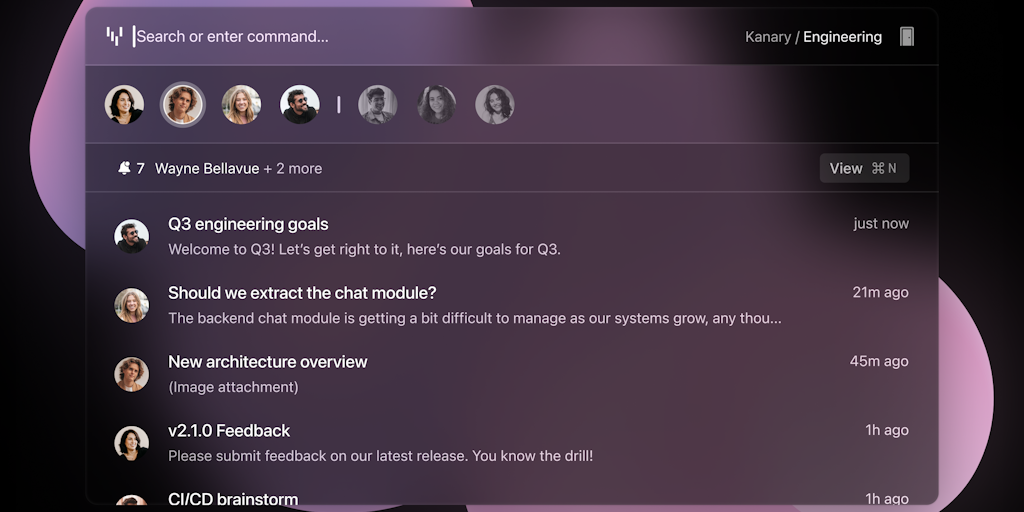Click the chat module thread author avatar

click(x=131, y=305)
